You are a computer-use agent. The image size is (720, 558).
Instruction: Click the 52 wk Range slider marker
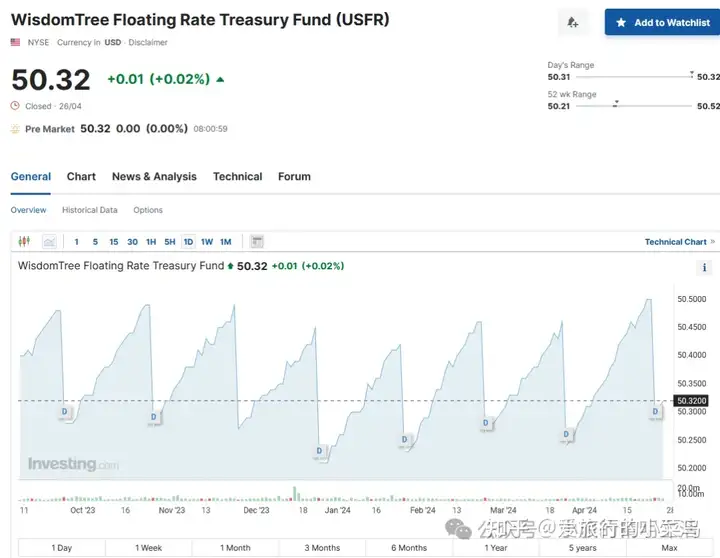point(616,104)
